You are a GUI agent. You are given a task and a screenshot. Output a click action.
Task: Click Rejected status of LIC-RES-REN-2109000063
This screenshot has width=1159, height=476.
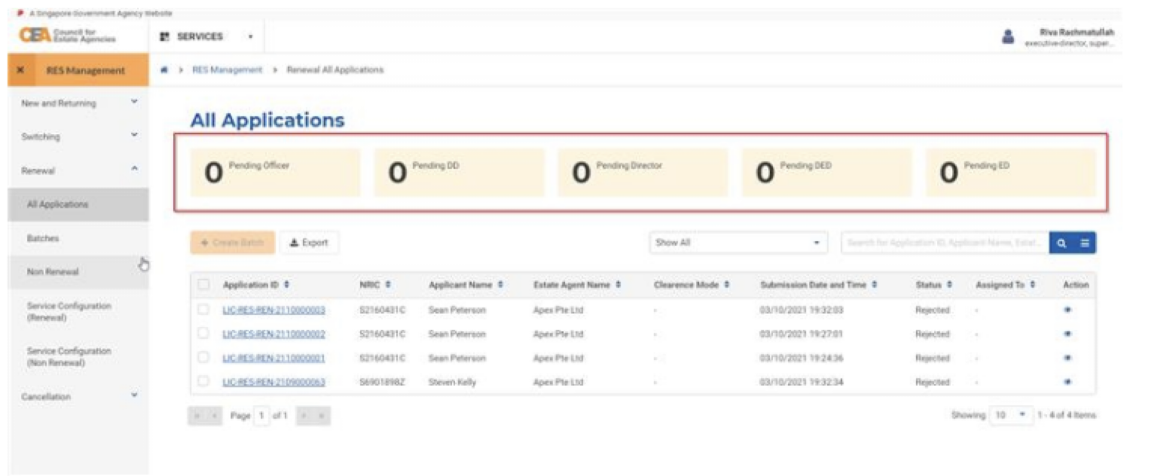932,382
